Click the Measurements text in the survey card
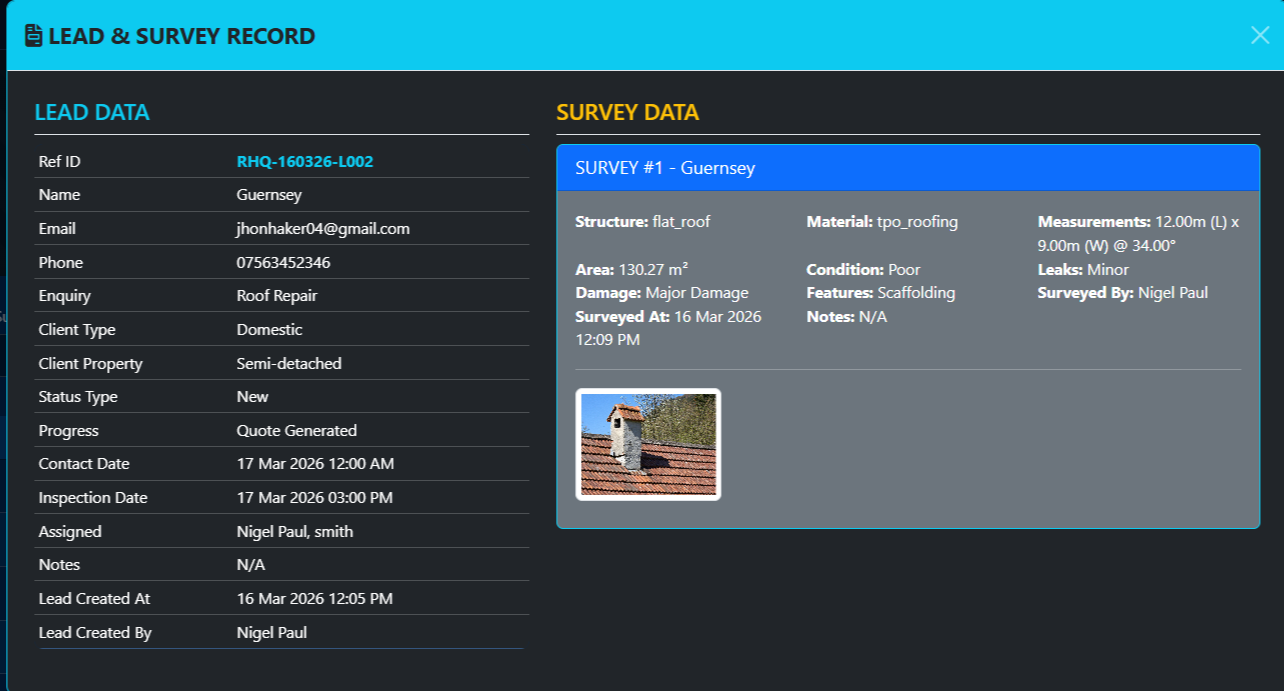This screenshot has width=1284, height=691. (1138, 233)
